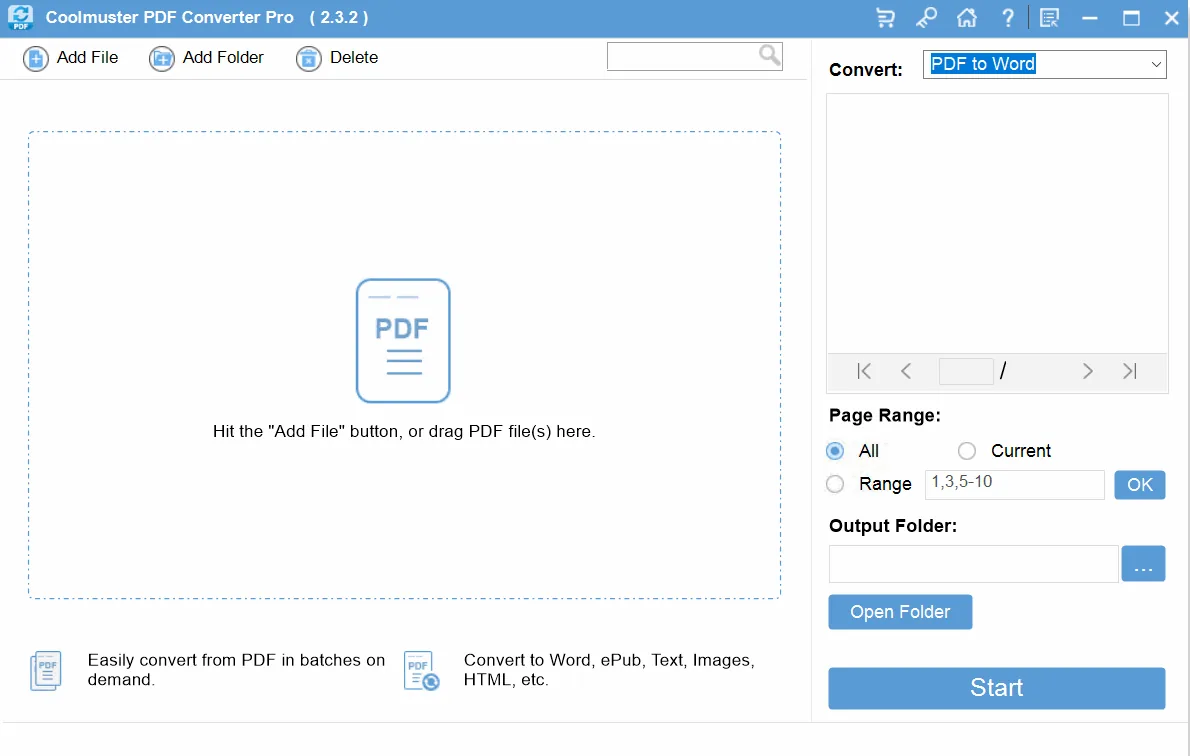Click the large PDF document icon
The image size is (1190, 756).
tap(403, 341)
